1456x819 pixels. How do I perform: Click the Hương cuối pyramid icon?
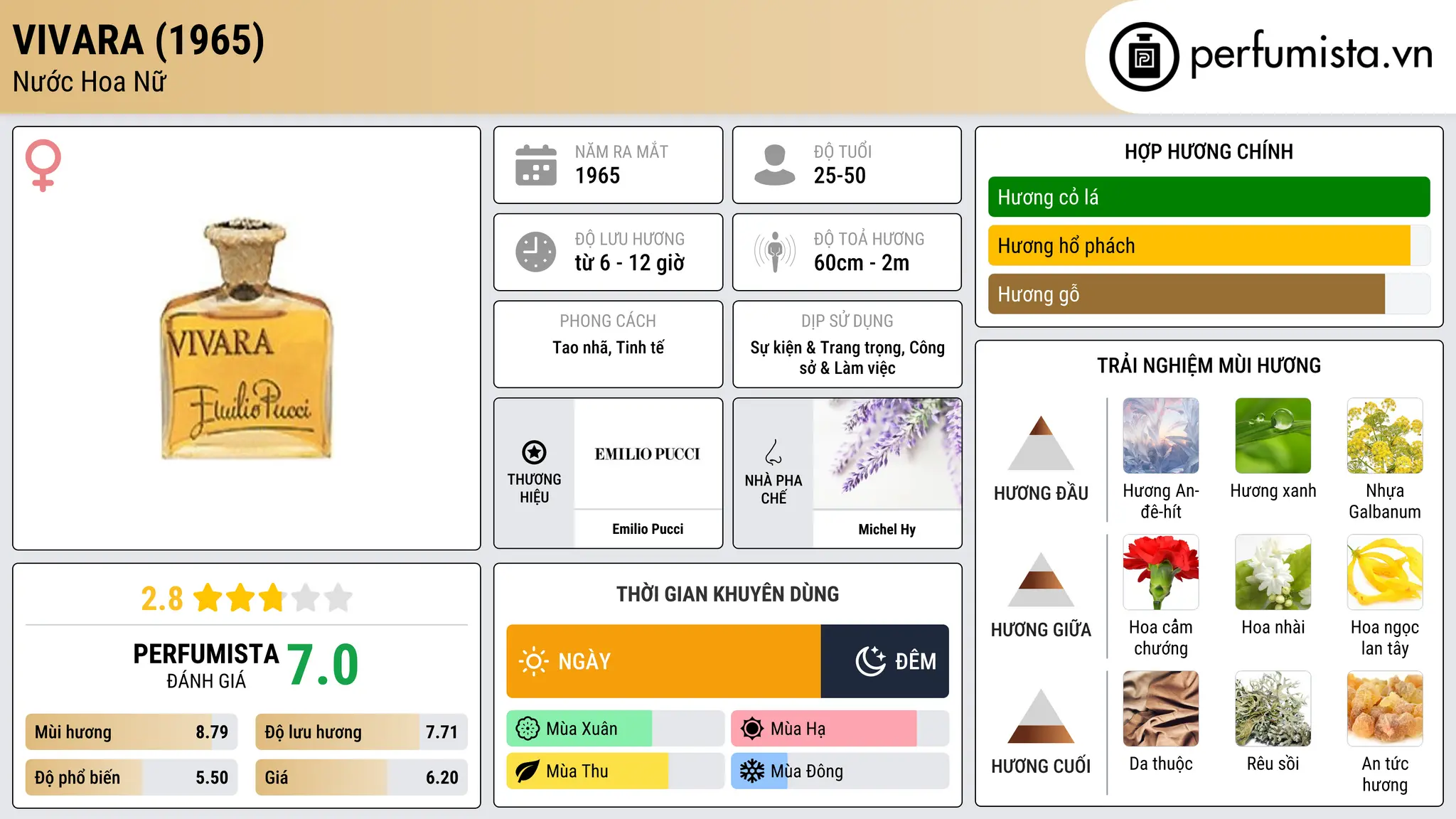(1041, 716)
